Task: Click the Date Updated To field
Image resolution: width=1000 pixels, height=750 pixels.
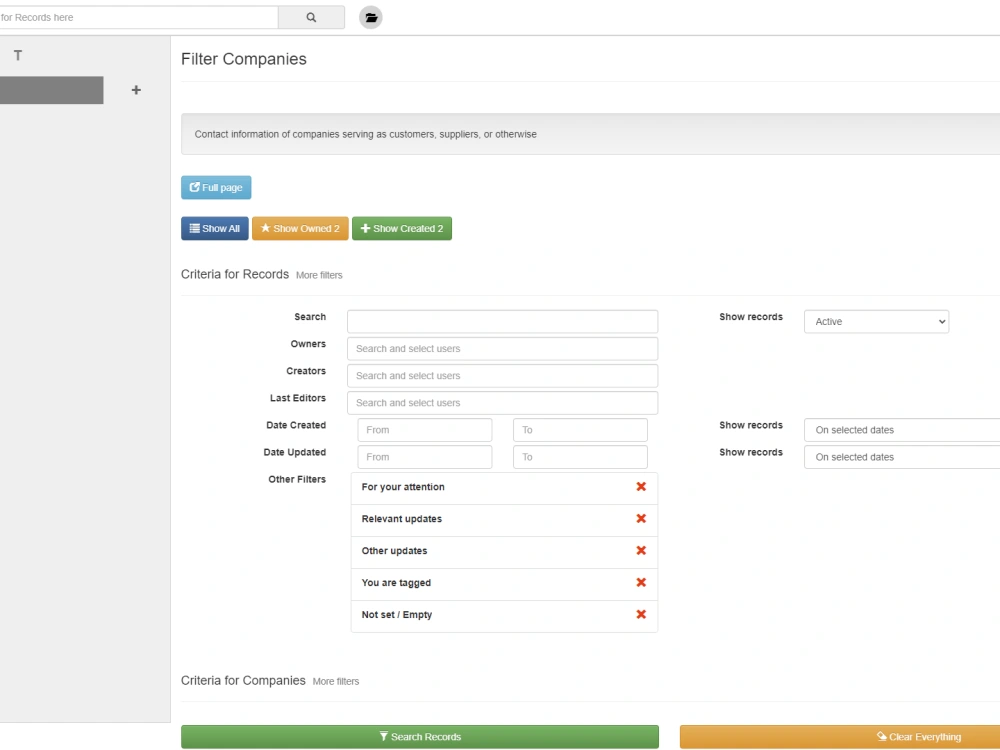Action: [x=580, y=457]
